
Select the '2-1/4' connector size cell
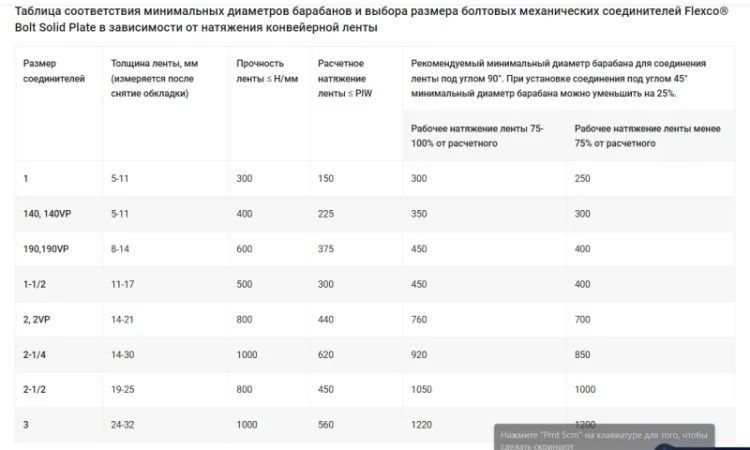click(x=34, y=354)
